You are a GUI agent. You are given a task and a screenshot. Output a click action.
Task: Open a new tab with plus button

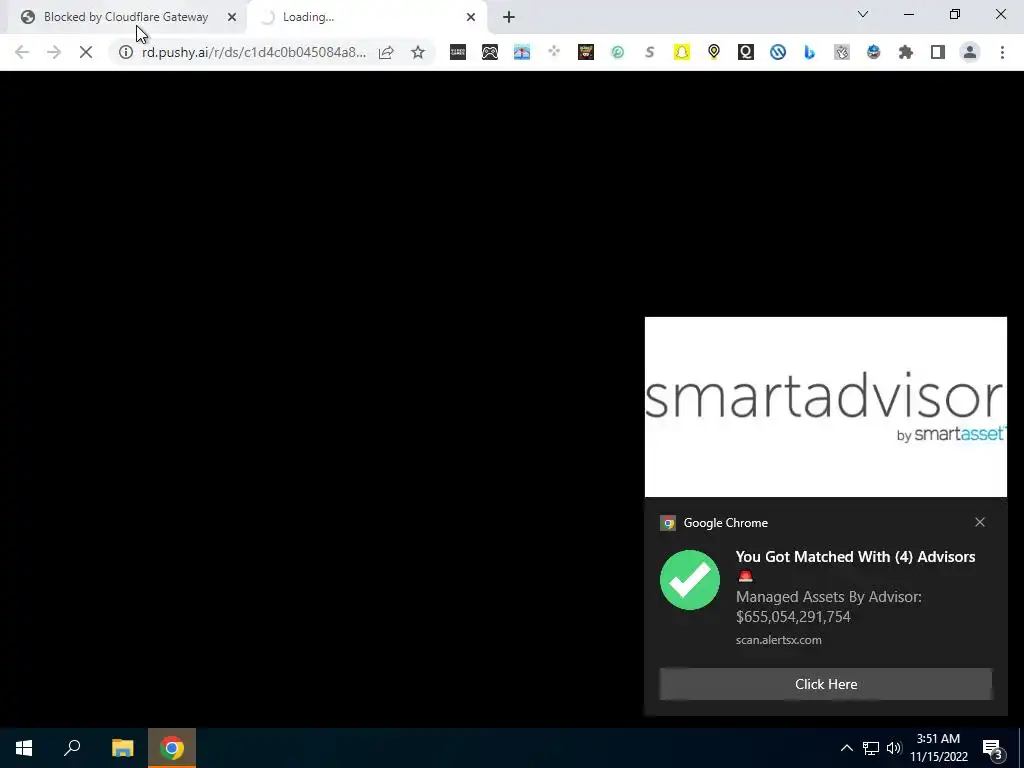point(509,17)
